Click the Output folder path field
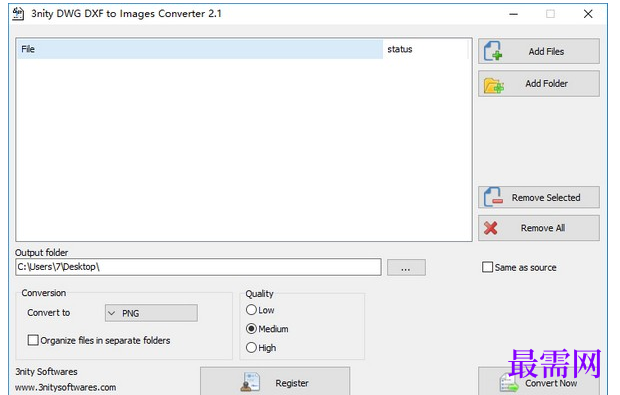 [x=198, y=267]
